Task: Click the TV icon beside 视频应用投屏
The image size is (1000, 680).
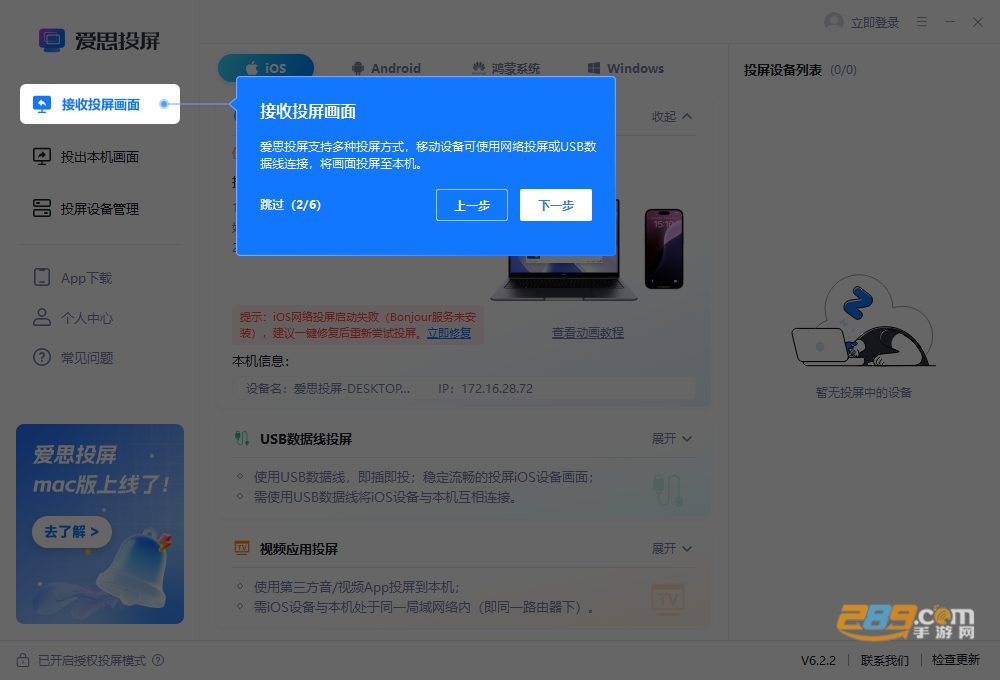Action: [242, 548]
